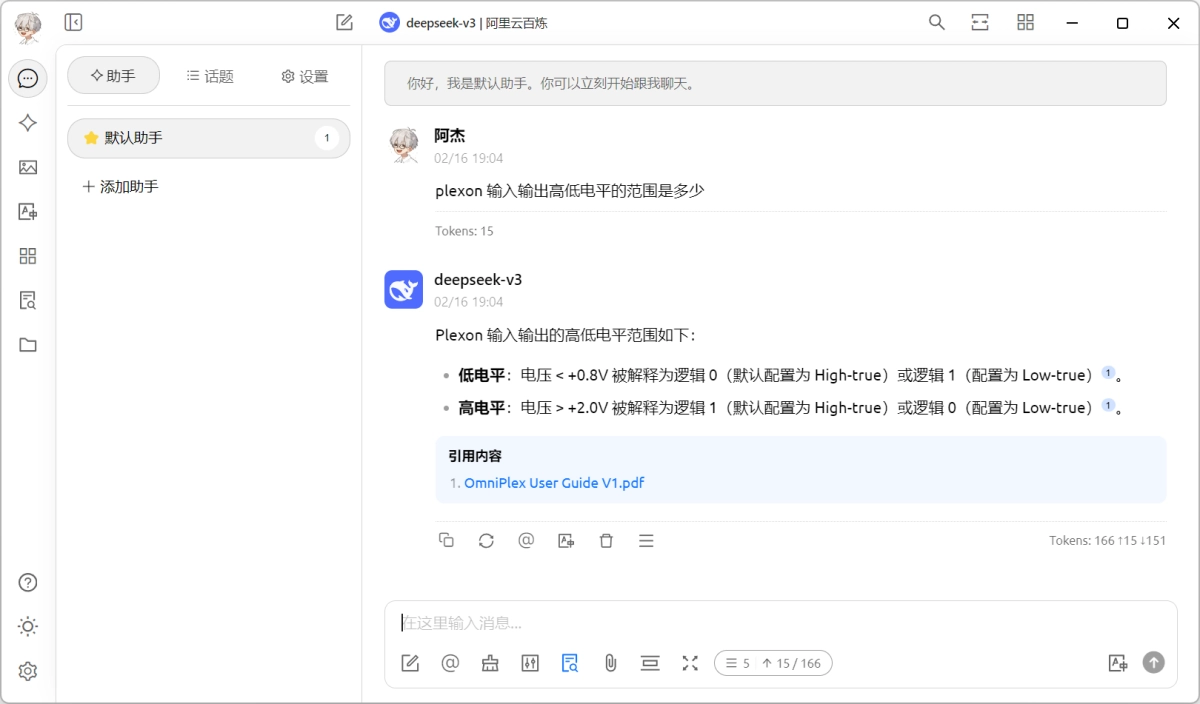Open the knowledge base sidebar icon
This screenshot has width=1200, height=704.
[x=28, y=300]
